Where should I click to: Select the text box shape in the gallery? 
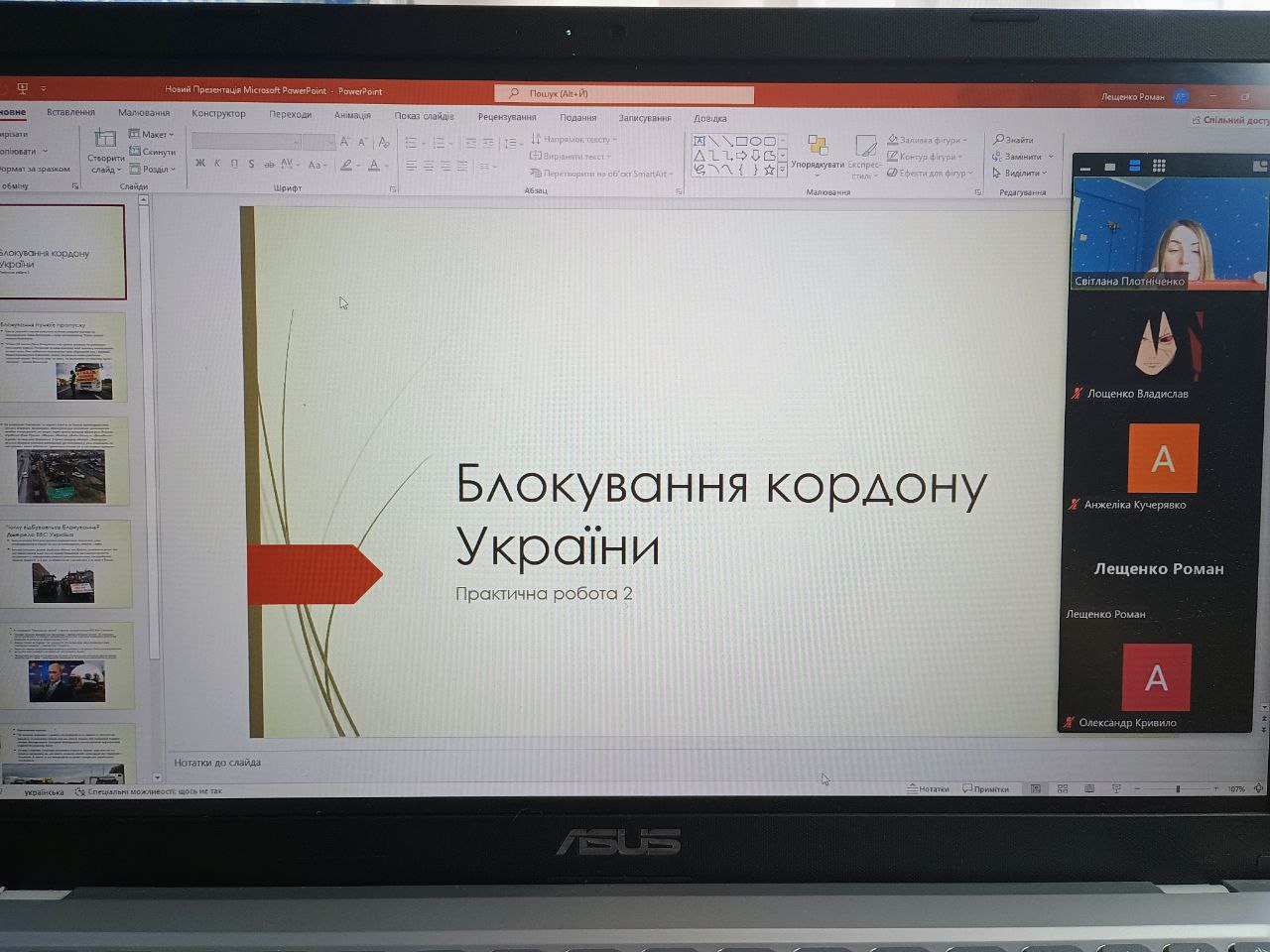(x=699, y=141)
